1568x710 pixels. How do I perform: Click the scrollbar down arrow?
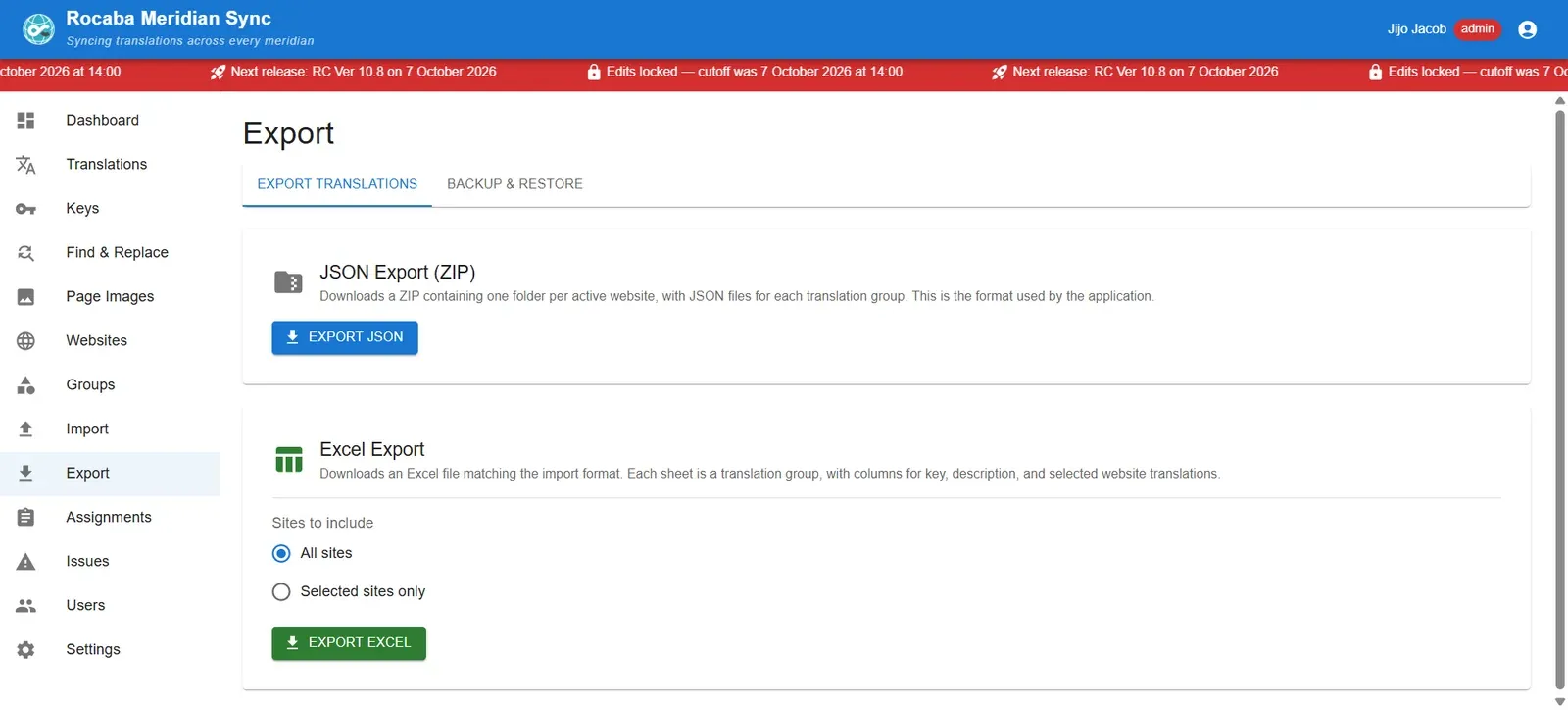[x=1560, y=702]
